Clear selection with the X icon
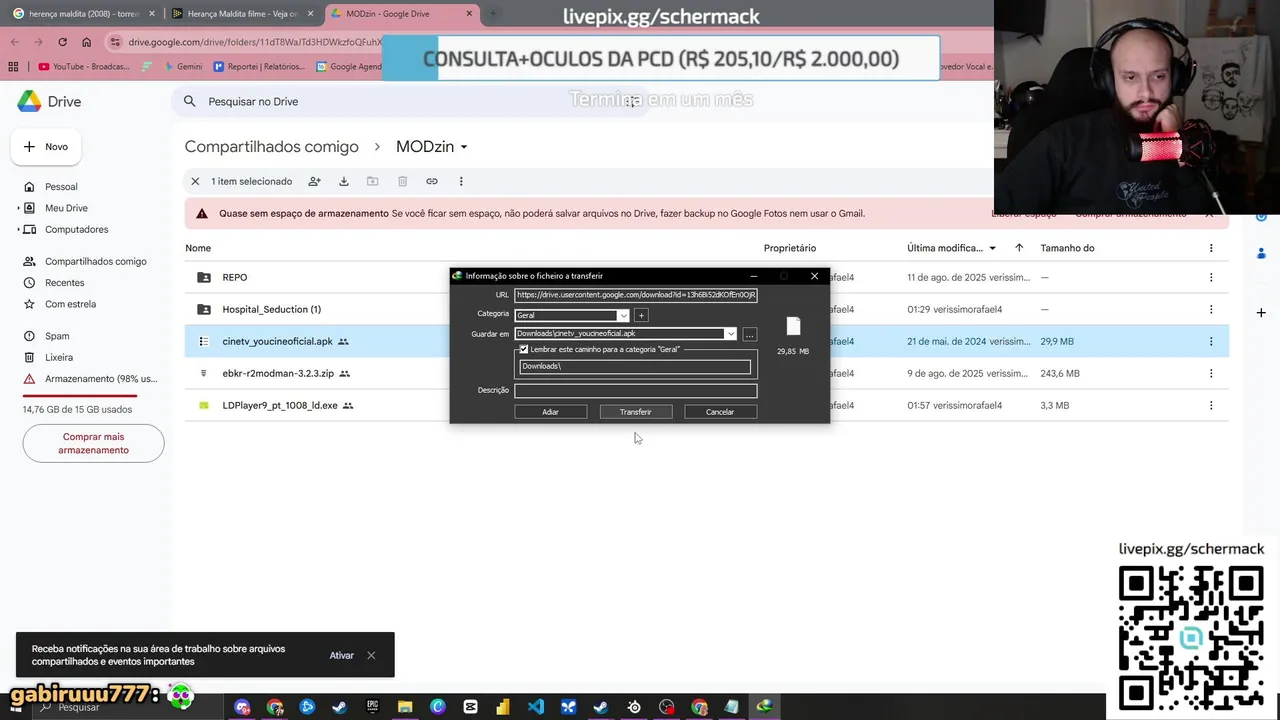The image size is (1280, 720). (x=195, y=181)
